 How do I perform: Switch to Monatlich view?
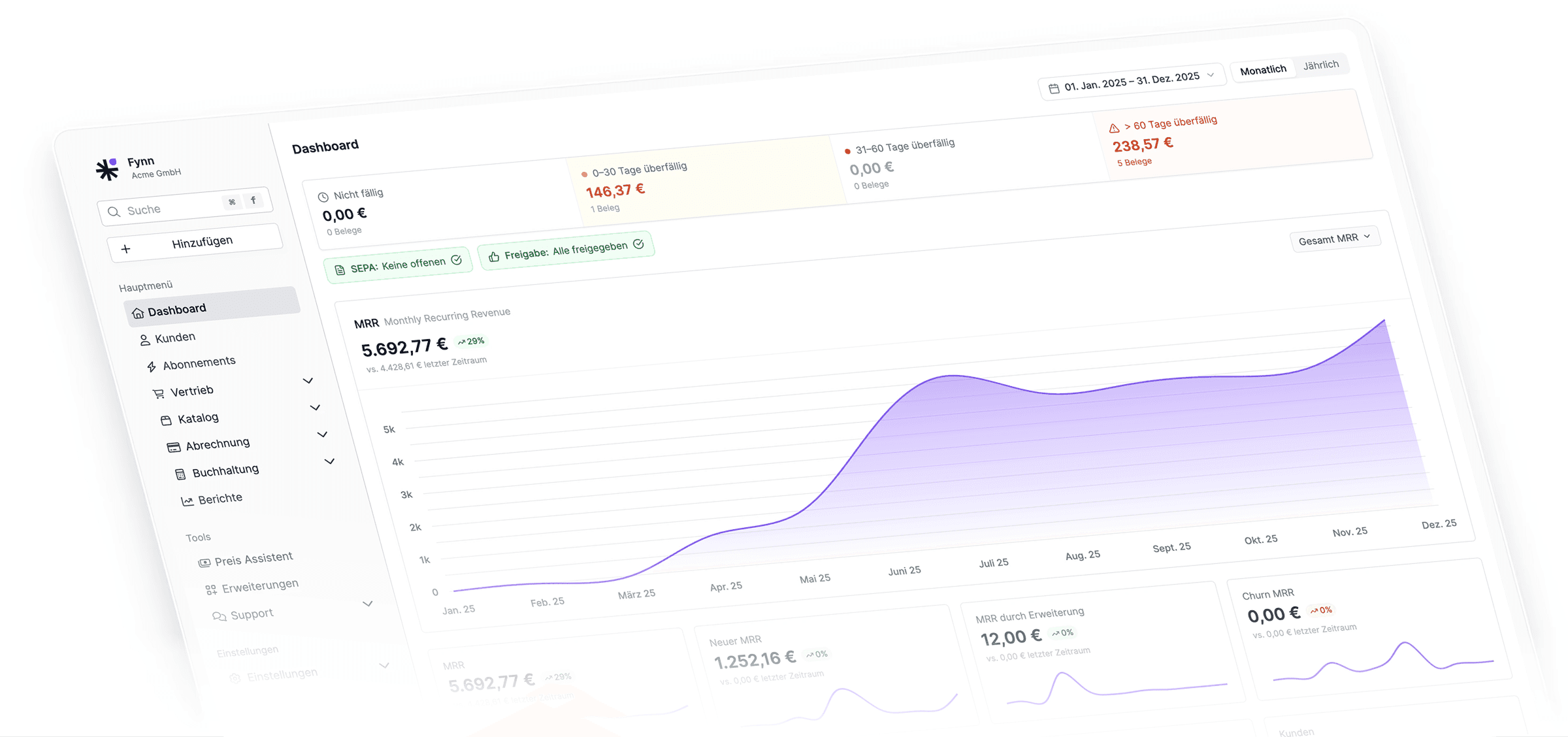tap(1262, 70)
